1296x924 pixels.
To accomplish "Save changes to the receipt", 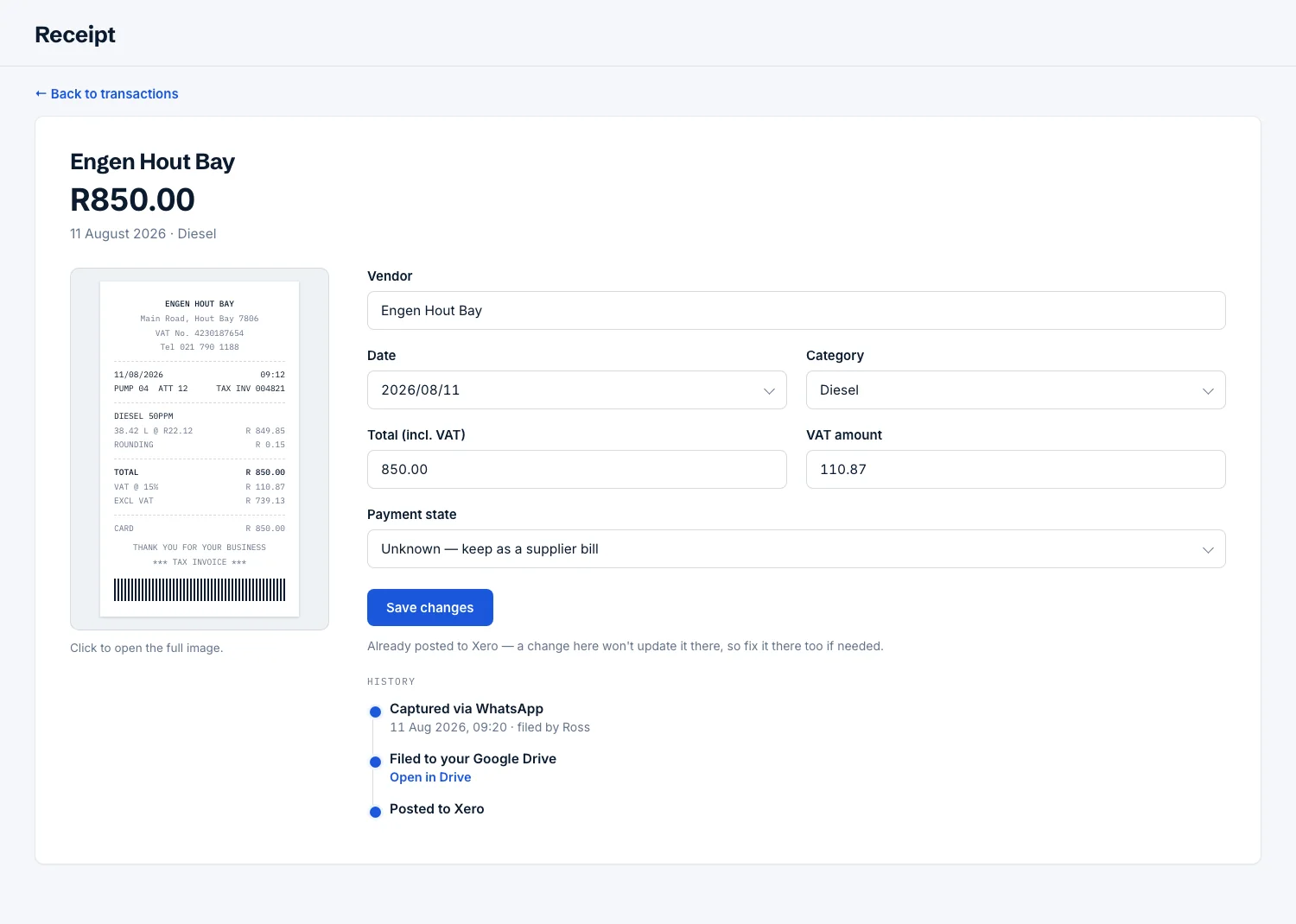I will point(430,608).
